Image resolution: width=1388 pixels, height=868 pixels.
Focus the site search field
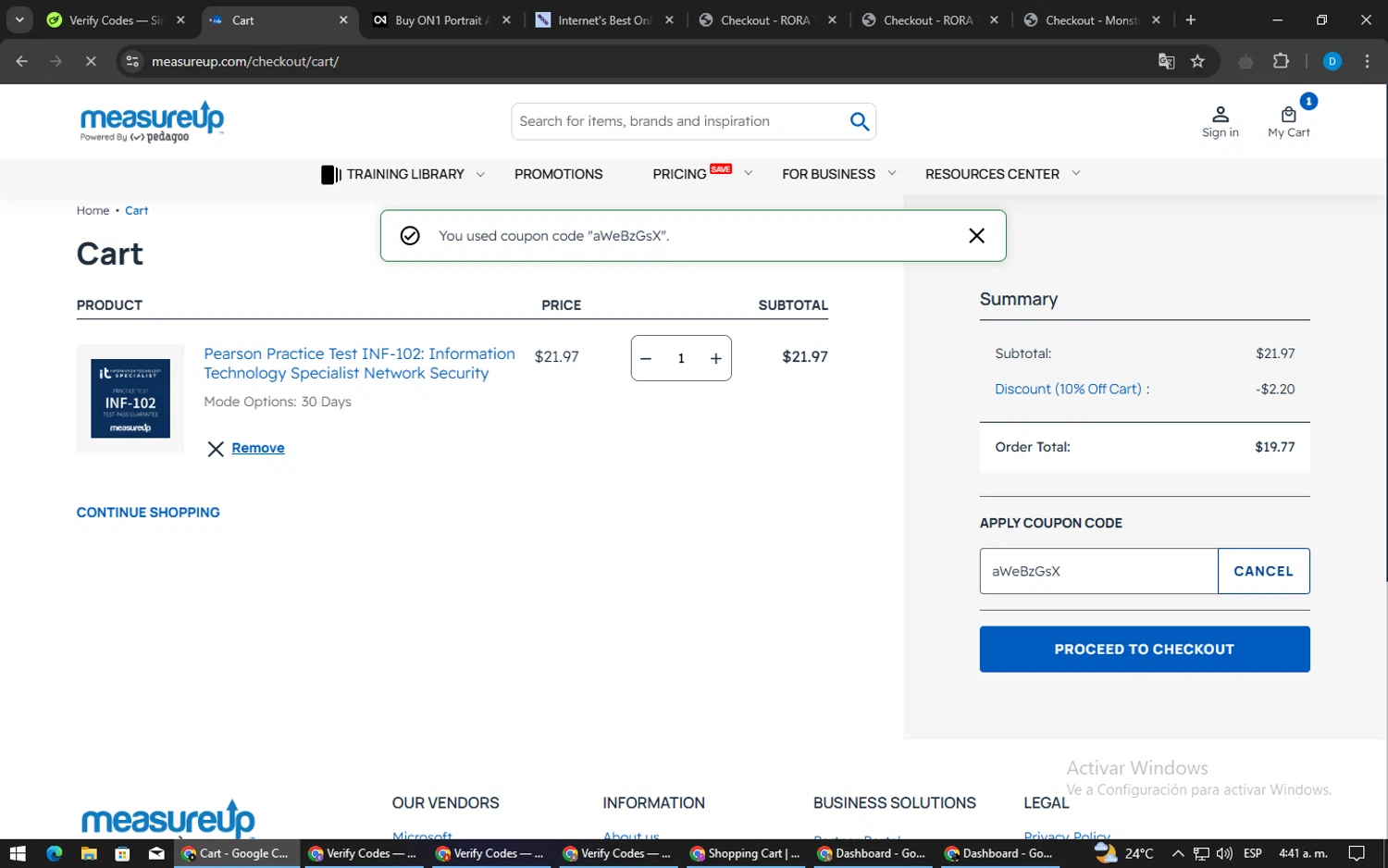click(x=680, y=121)
